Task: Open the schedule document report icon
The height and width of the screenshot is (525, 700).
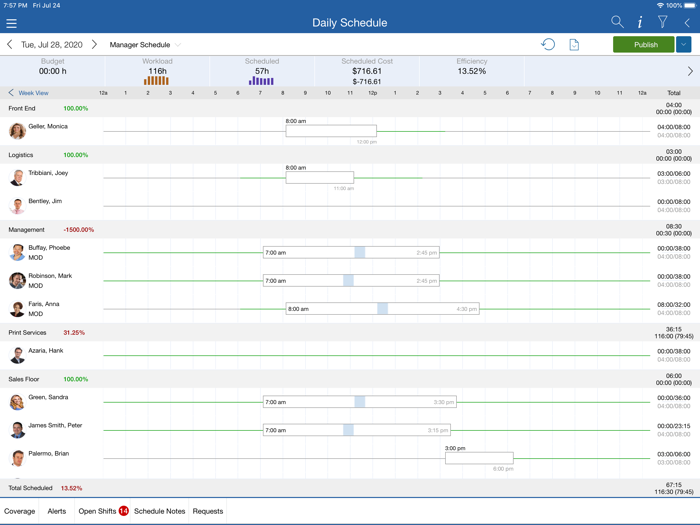Action: pyautogui.click(x=574, y=45)
